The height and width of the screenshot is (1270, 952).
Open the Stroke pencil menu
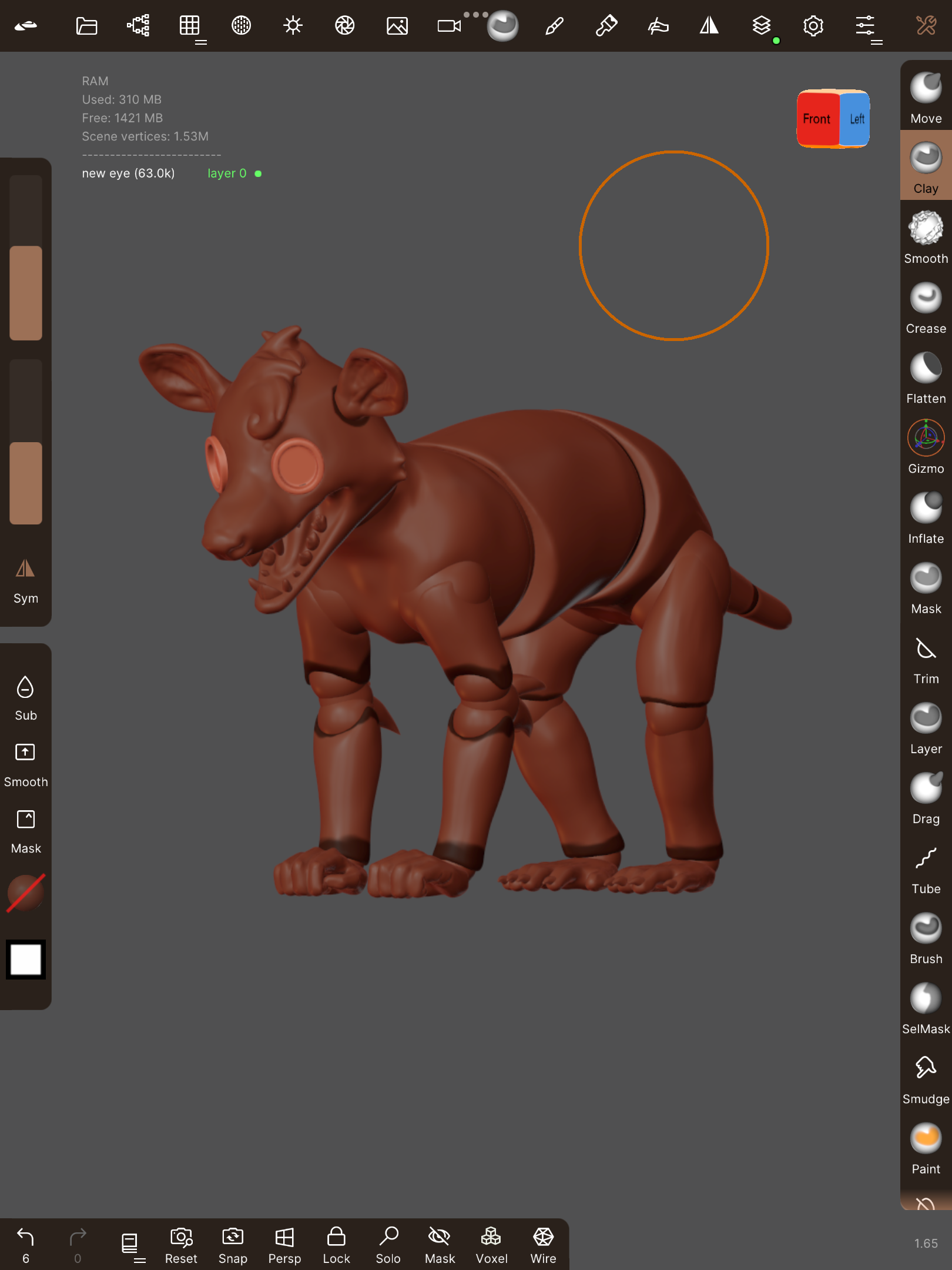[554, 26]
